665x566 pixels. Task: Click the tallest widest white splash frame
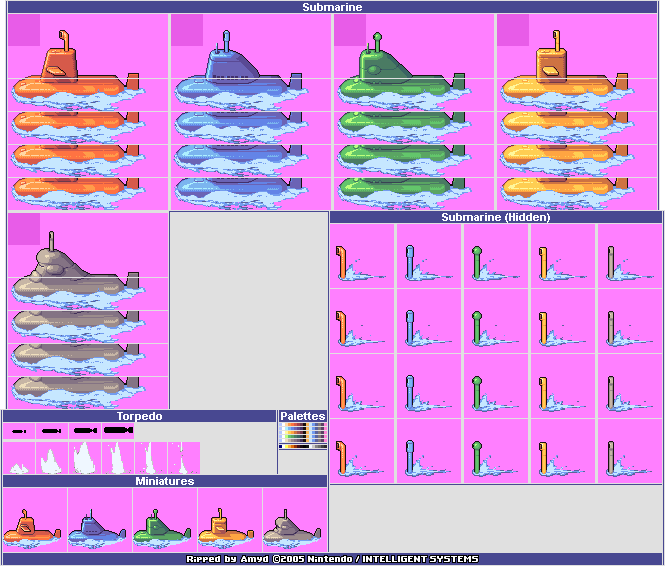tap(85, 458)
